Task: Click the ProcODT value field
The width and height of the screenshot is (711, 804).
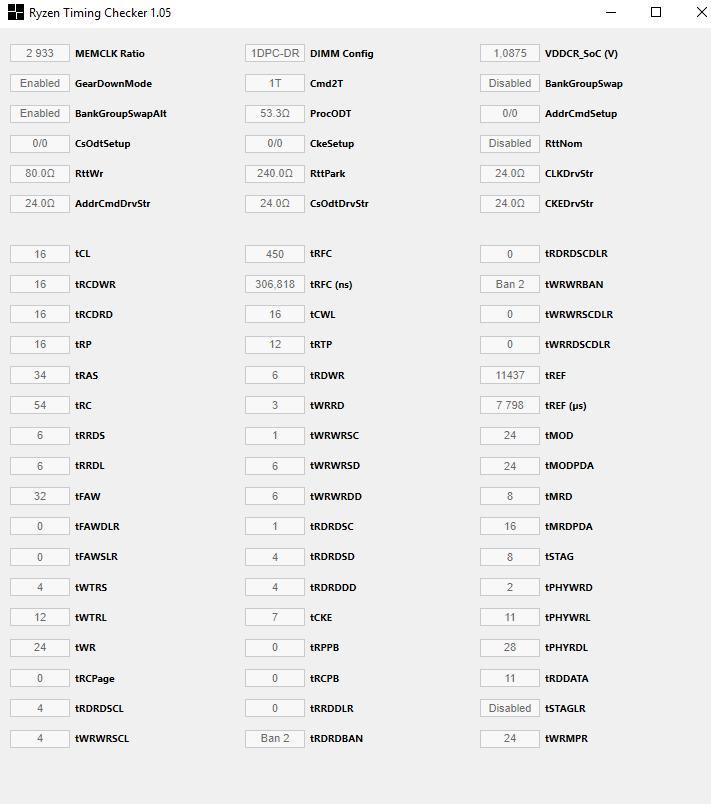Action: coord(275,114)
